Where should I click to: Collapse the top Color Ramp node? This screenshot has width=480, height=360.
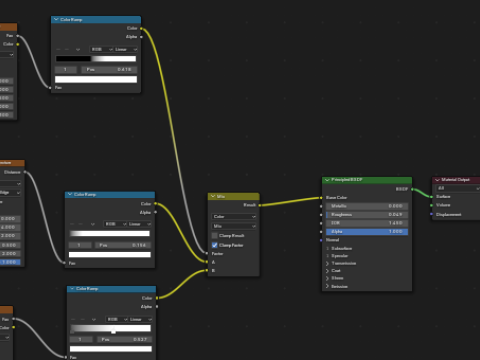pyautogui.click(x=56, y=20)
